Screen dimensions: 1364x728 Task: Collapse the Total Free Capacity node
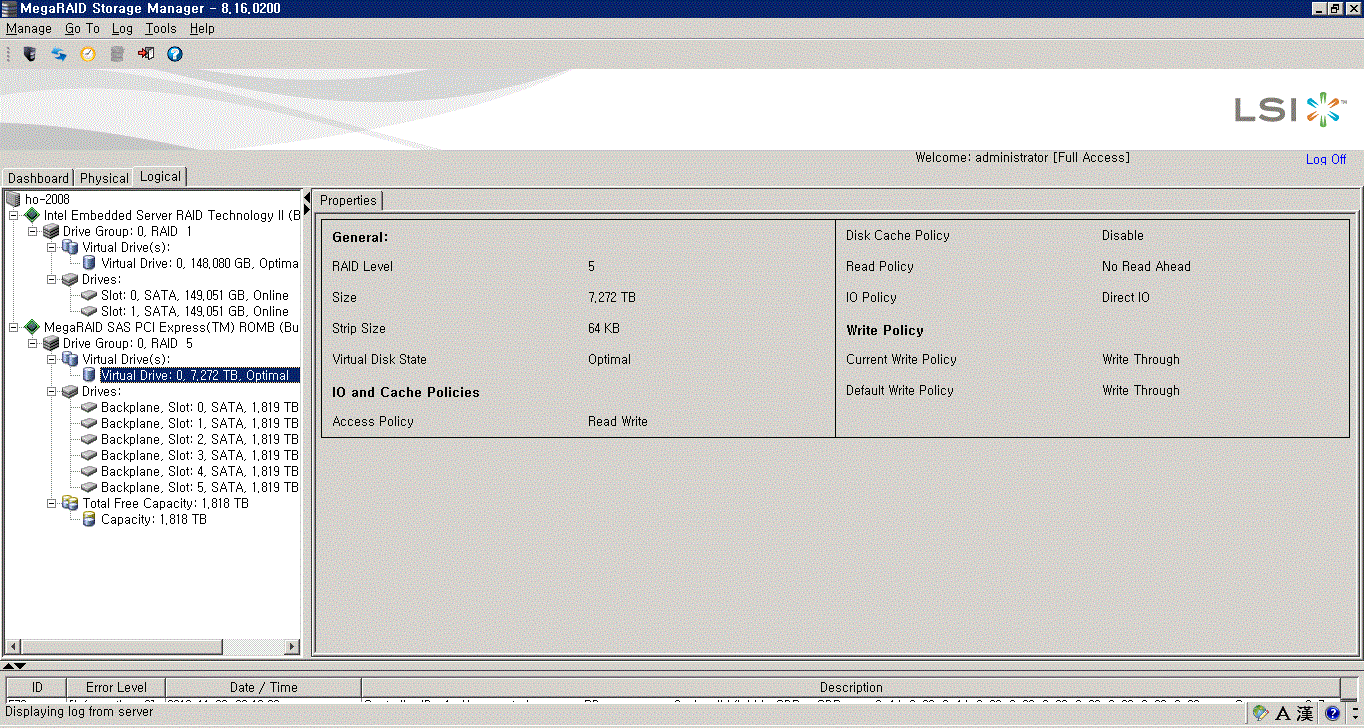pos(51,503)
